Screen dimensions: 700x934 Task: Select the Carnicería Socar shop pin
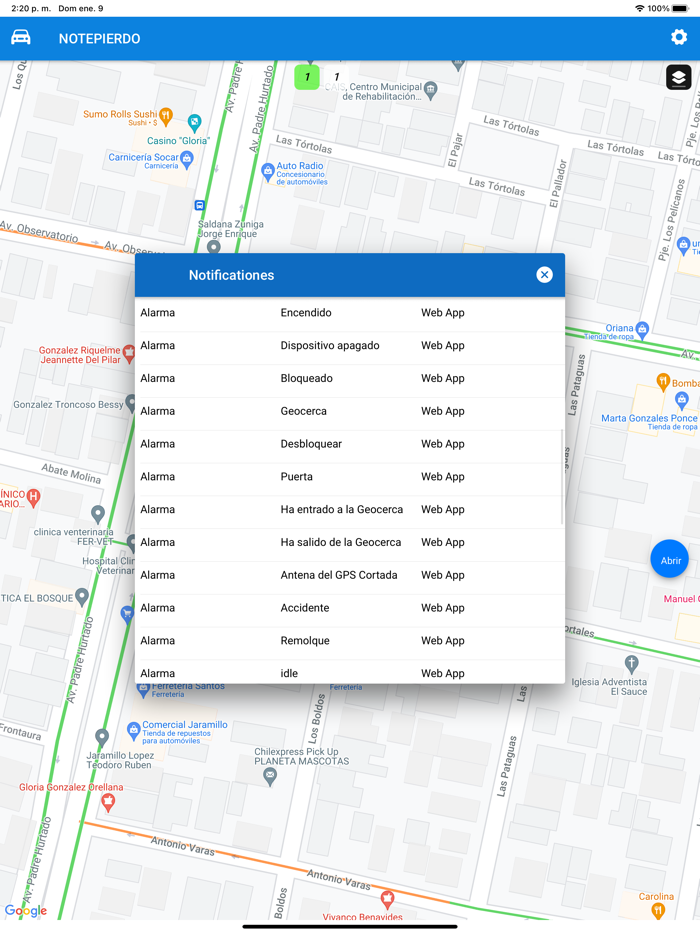click(187, 160)
